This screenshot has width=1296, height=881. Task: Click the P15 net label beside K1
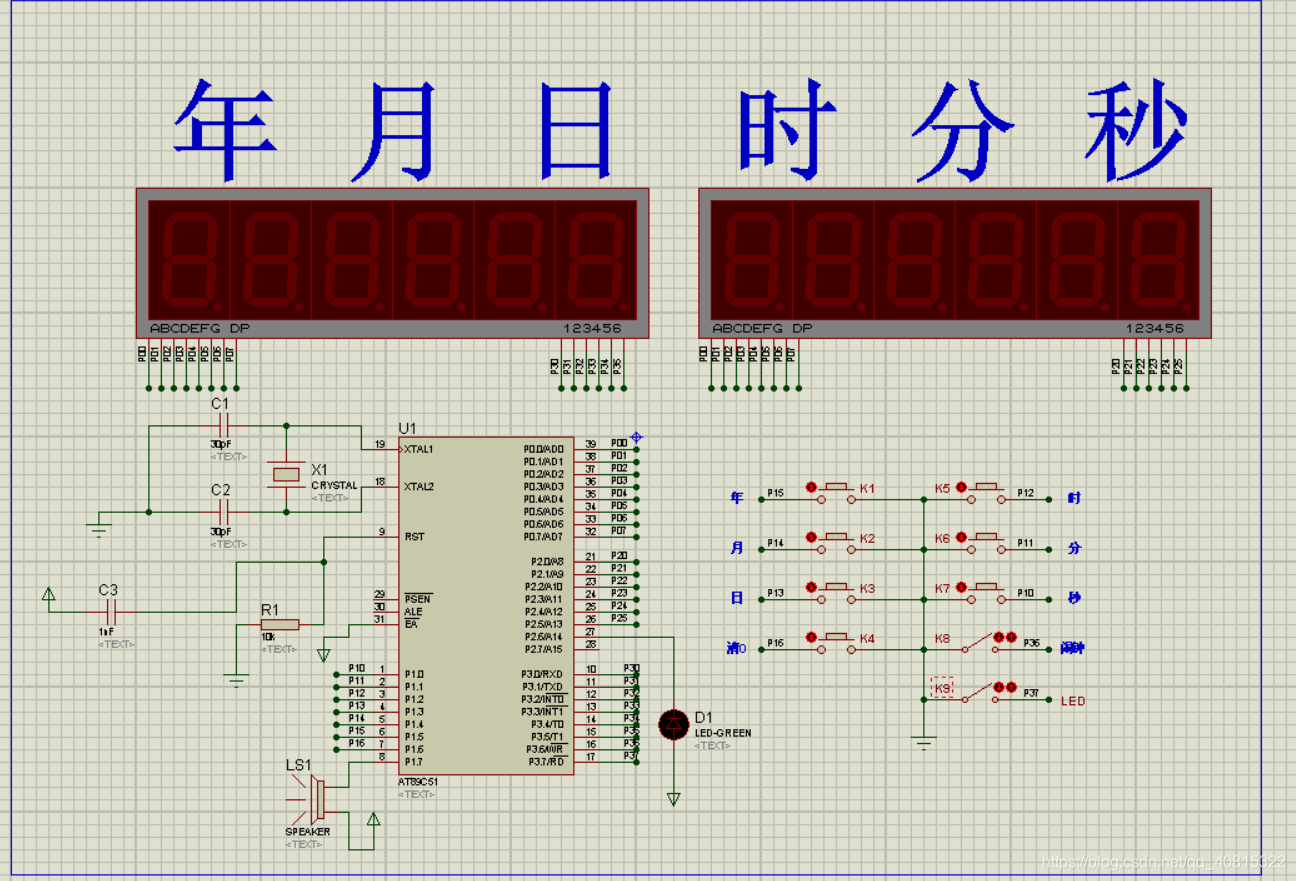click(775, 493)
